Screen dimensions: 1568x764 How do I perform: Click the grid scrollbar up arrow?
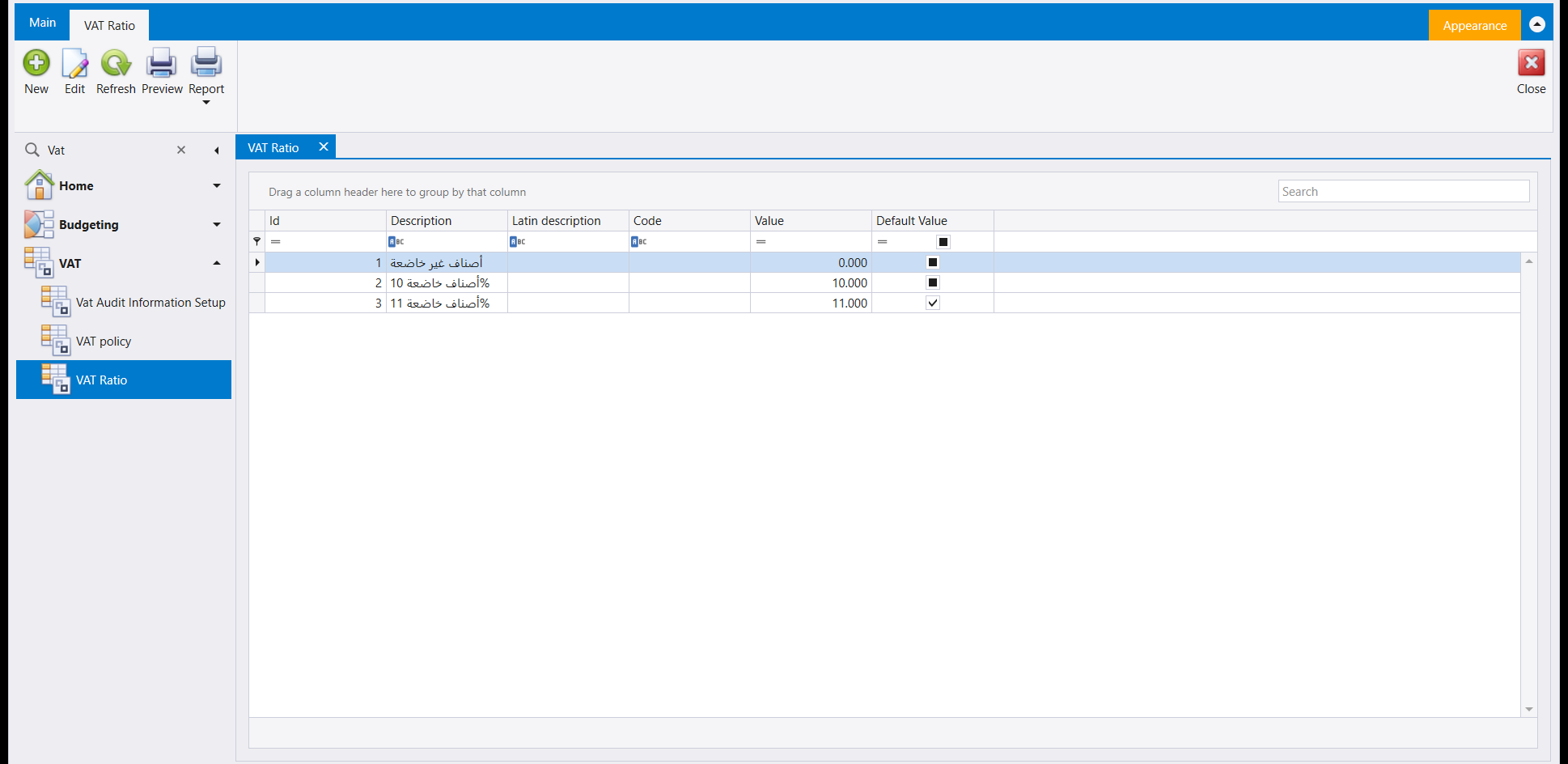[x=1529, y=261]
